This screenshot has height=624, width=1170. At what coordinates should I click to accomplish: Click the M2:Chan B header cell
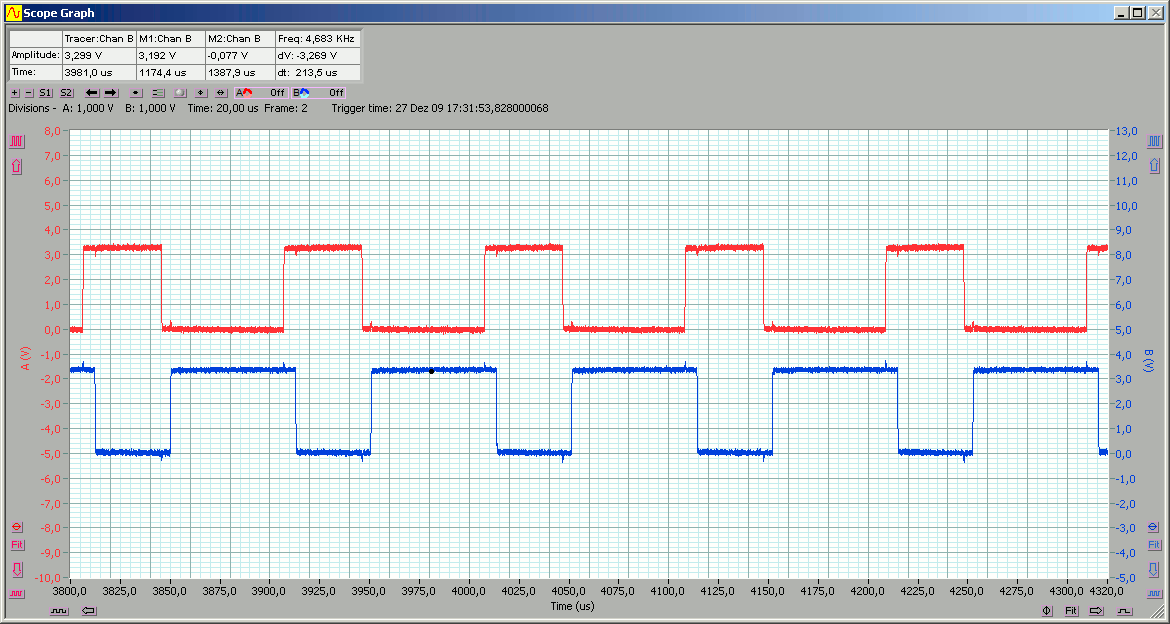tap(240, 38)
